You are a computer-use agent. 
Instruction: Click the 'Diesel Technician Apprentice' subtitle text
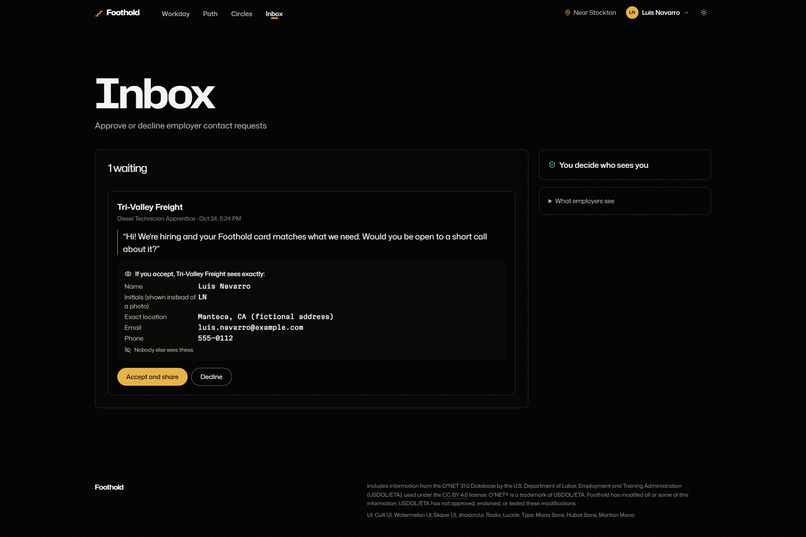156,219
